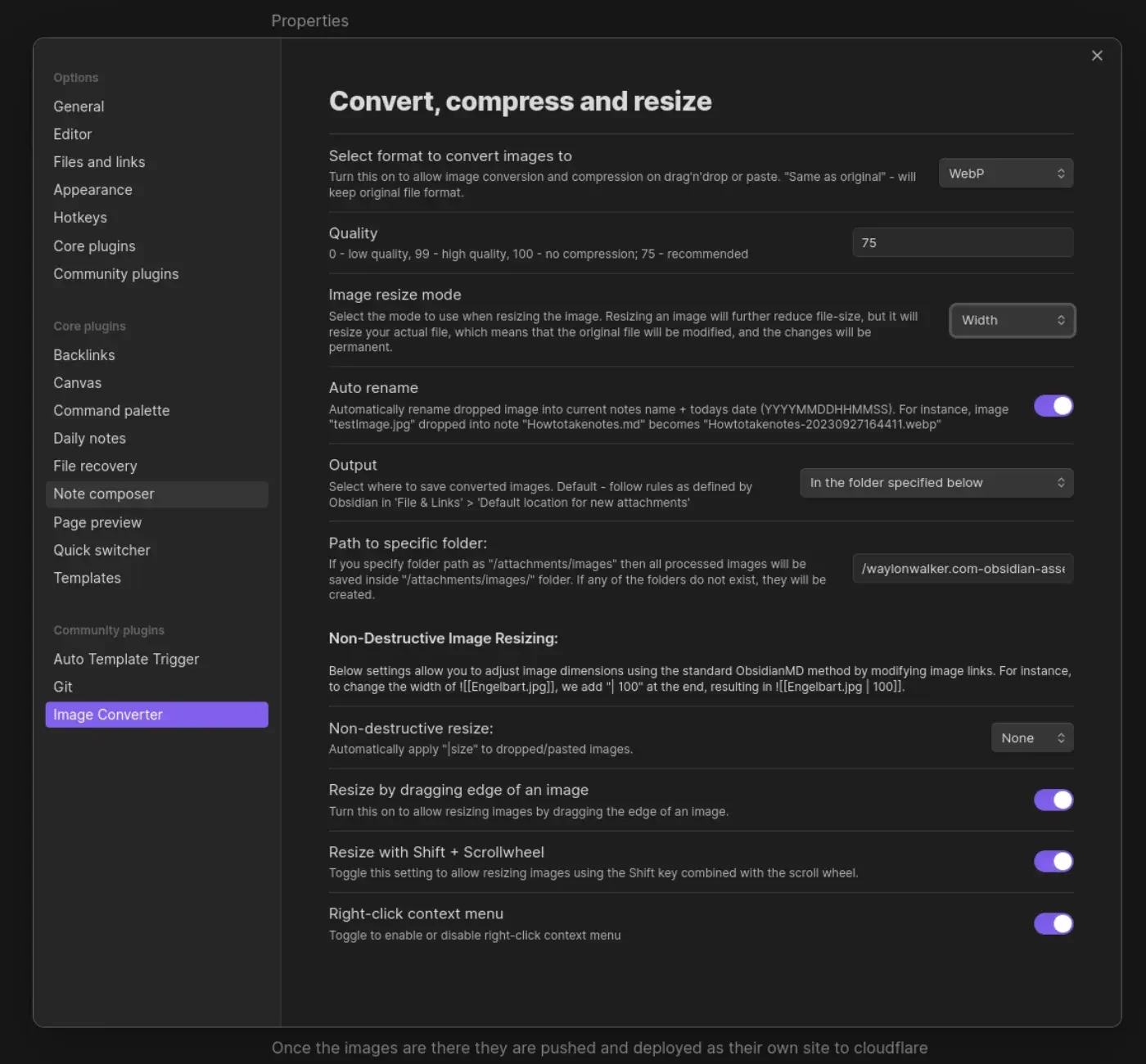Viewport: 1146px width, 1064px height.
Task: Open the Image resize mode Width dropdown
Action: point(1012,320)
